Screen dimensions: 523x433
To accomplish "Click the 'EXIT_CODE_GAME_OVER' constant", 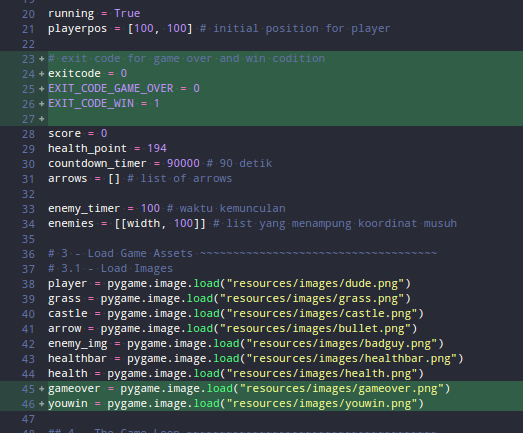I will pos(111,88).
